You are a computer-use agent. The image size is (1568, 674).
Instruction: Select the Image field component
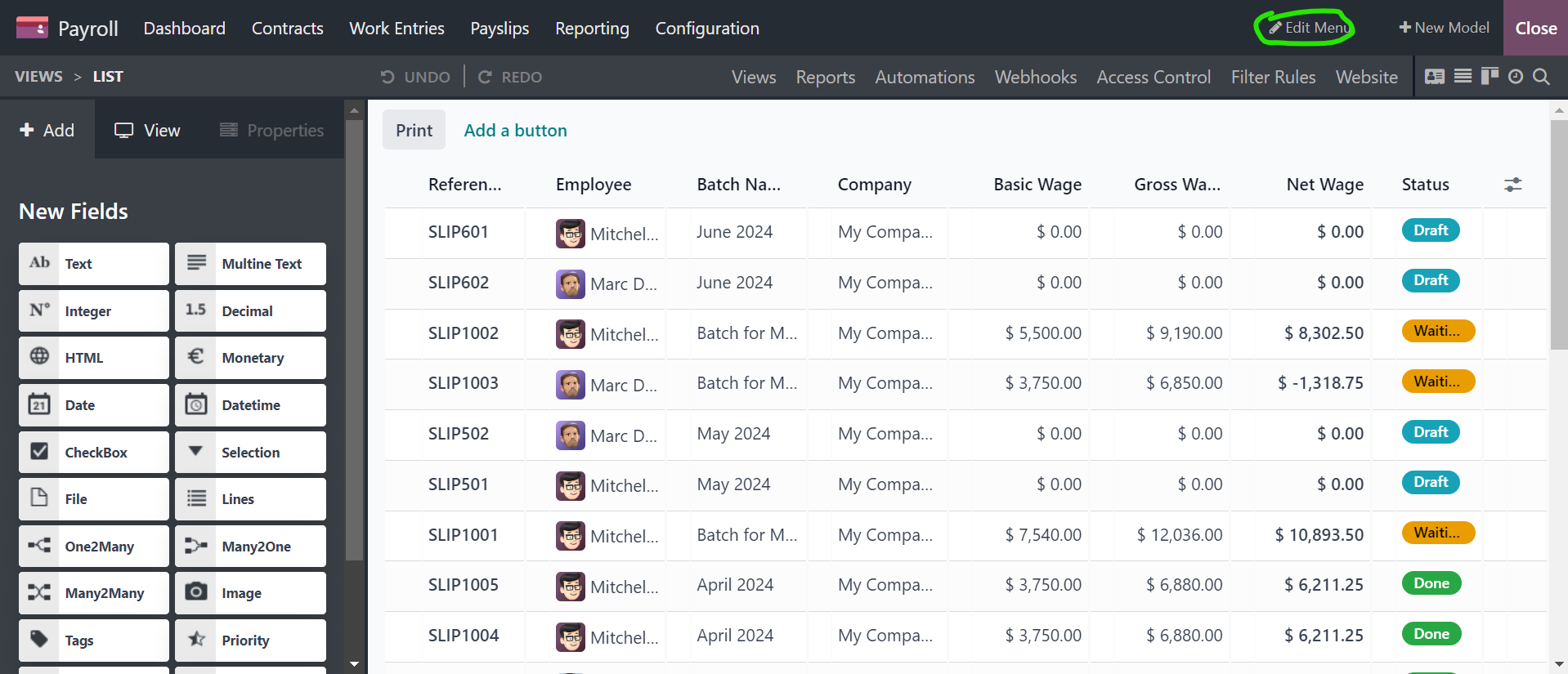tap(250, 593)
